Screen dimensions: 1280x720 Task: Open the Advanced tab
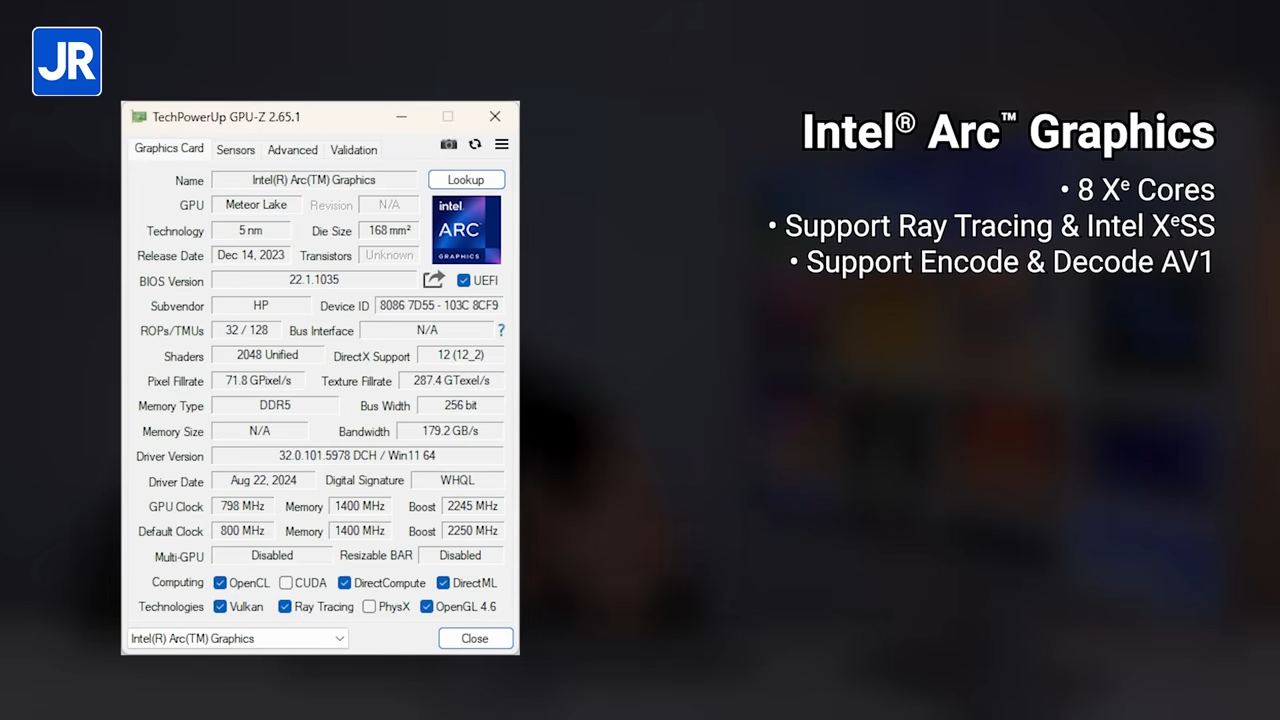[292, 150]
